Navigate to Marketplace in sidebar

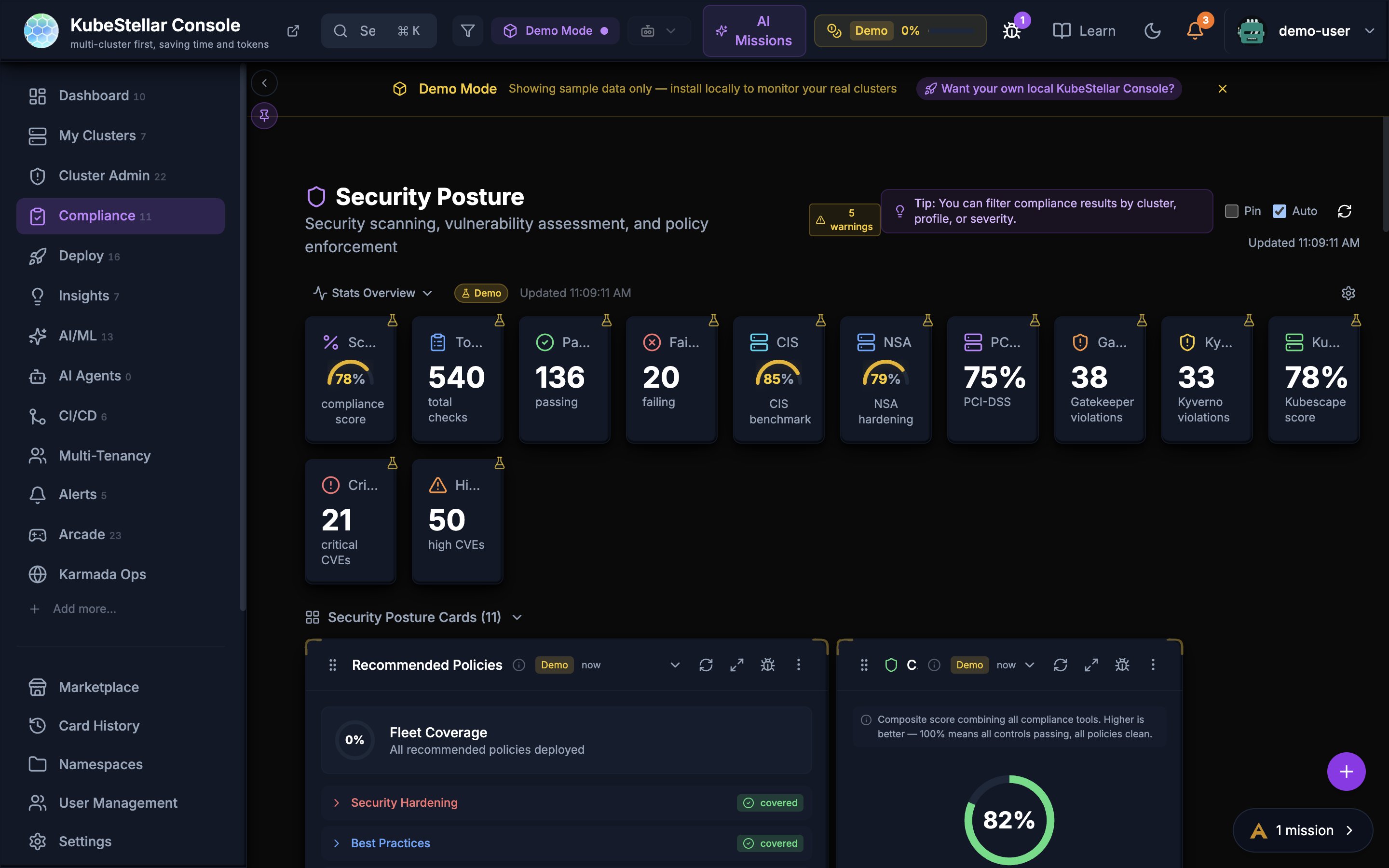click(x=99, y=687)
